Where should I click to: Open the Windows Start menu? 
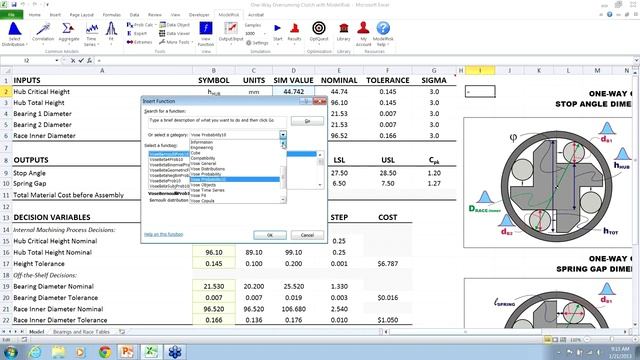pos(11,351)
